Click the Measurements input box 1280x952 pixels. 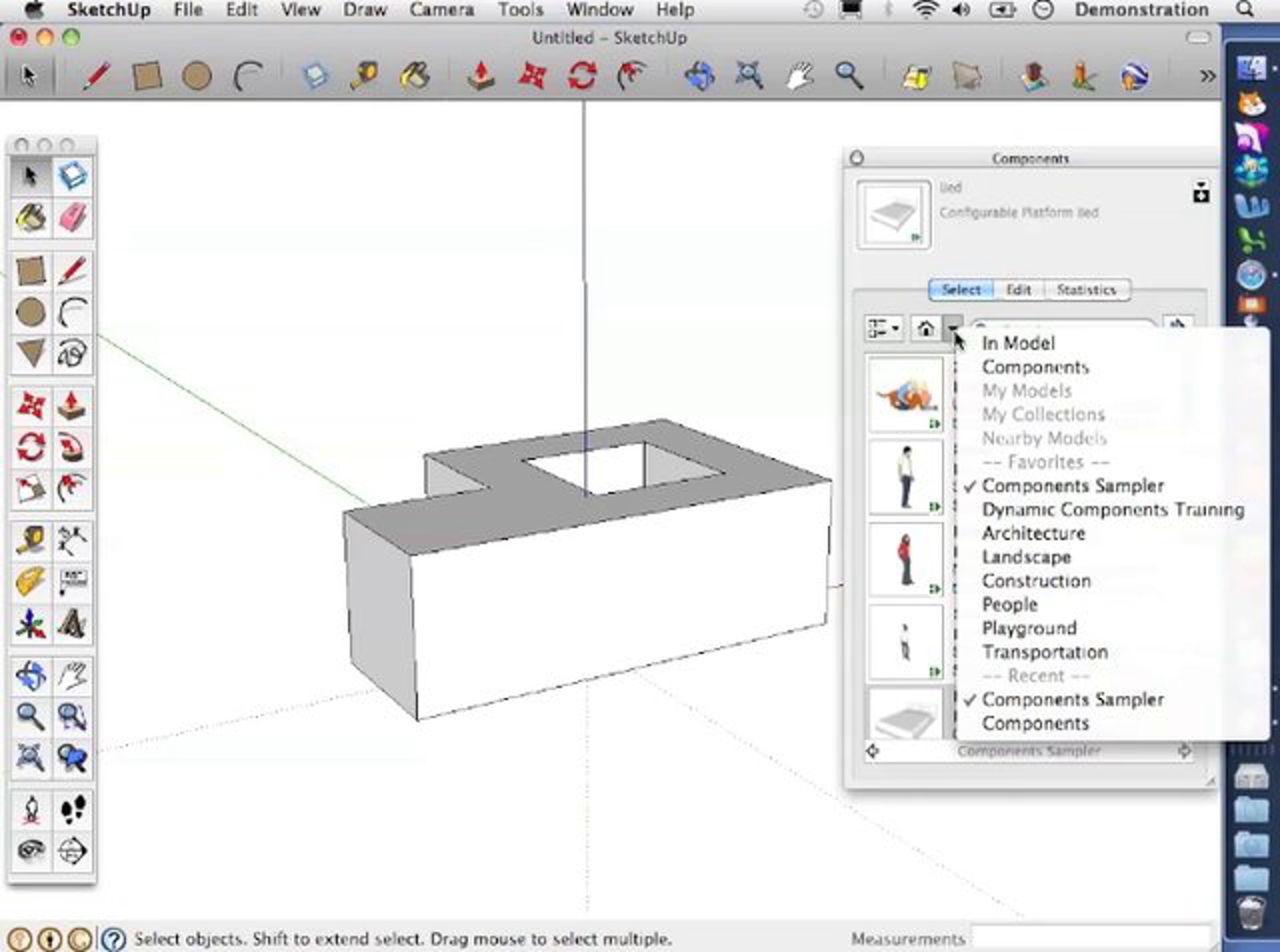pos(1089,938)
